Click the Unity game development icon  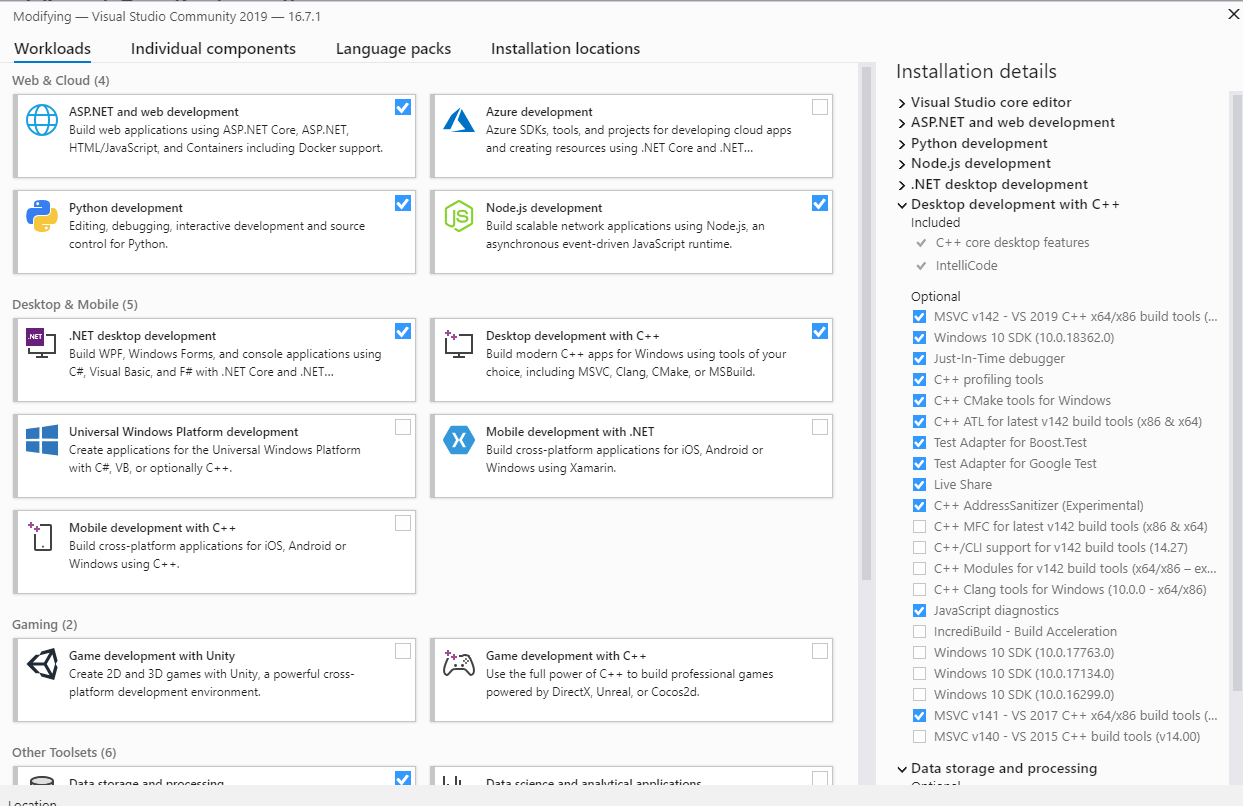(x=42, y=664)
